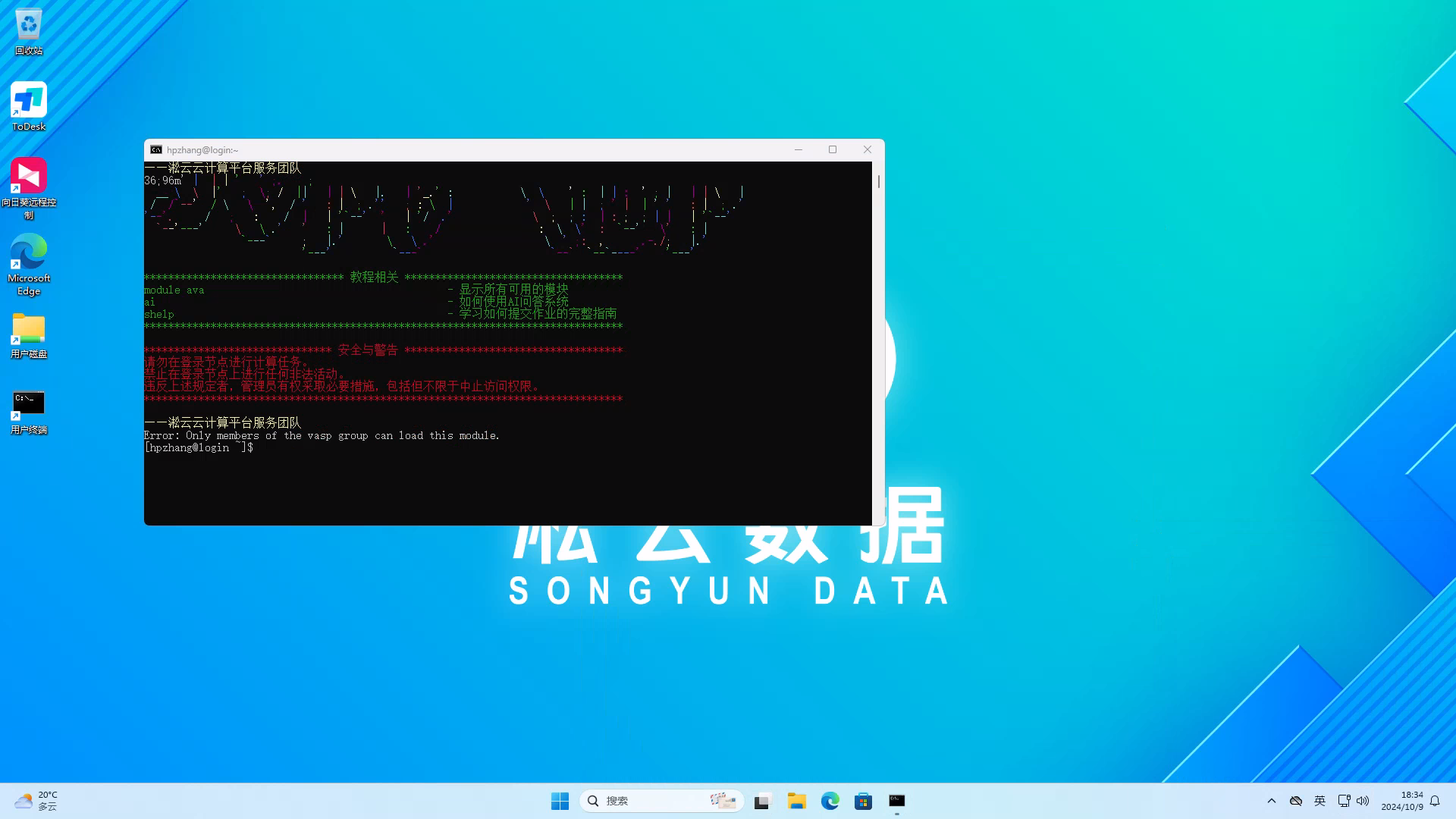Click the Windows Start button
1456x819 pixels.
[560, 801]
